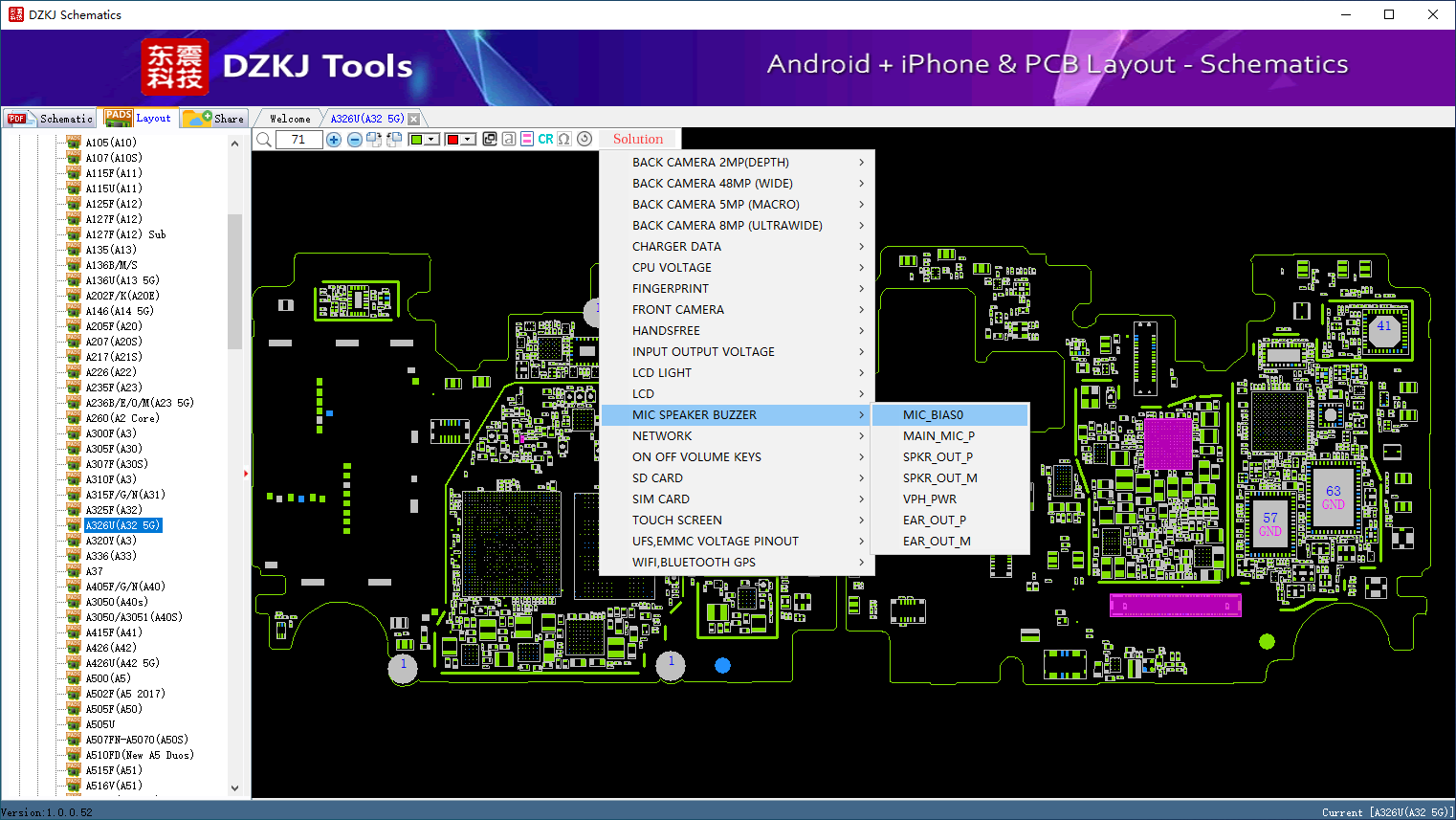Select the MIC SPEAKER BUZZER menu entry
Image resolution: width=1456 pixels, height=820 pixels.
pos(737,415)
